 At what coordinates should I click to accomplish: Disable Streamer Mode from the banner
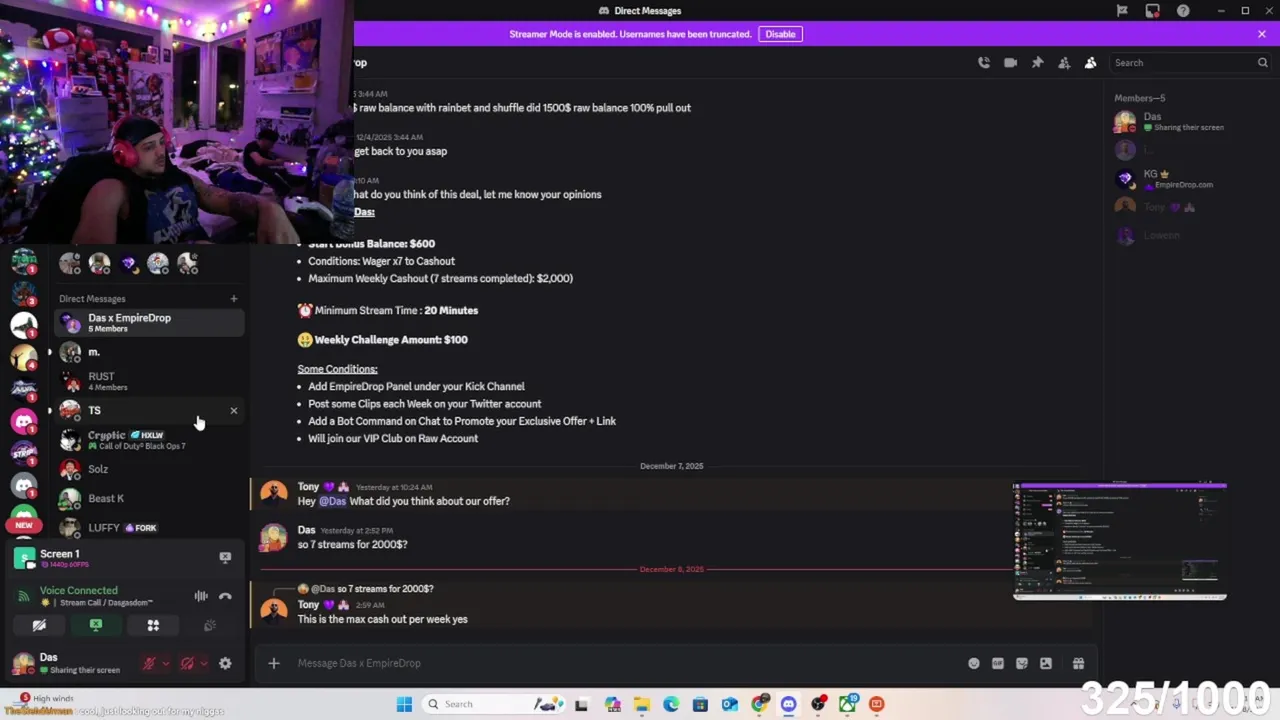point(780,34)
